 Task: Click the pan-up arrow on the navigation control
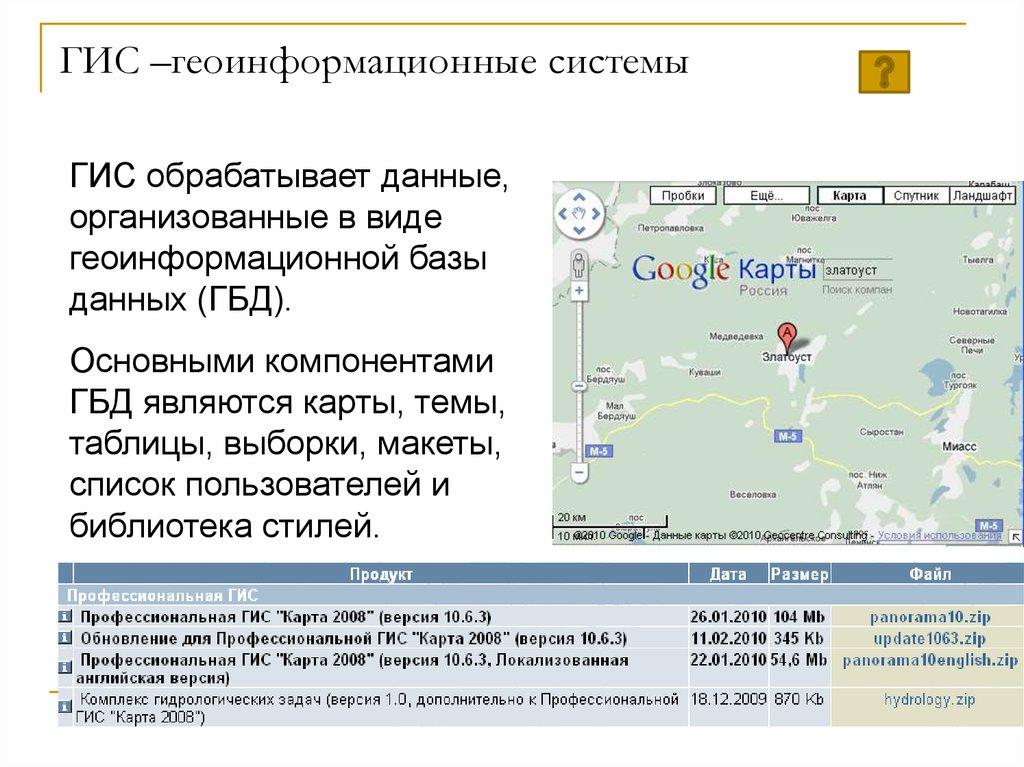coord(578,196)
